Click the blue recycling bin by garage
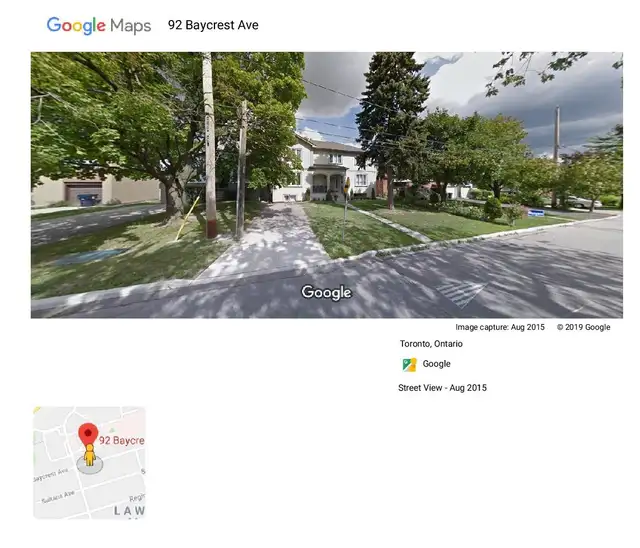640x548 pixels. tap(89, 200)
